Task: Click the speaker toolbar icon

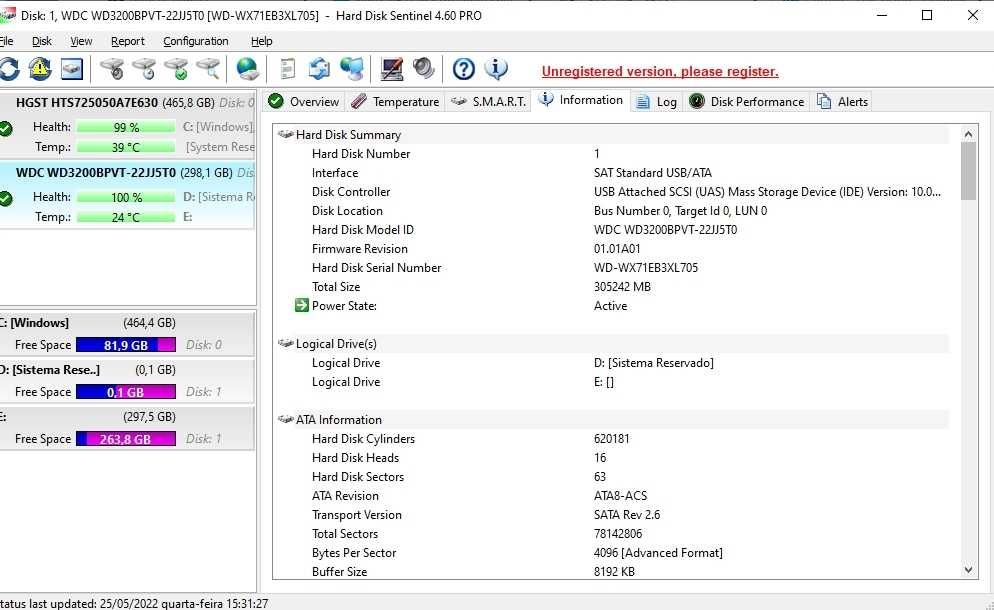Action: [x=423, y=68]
